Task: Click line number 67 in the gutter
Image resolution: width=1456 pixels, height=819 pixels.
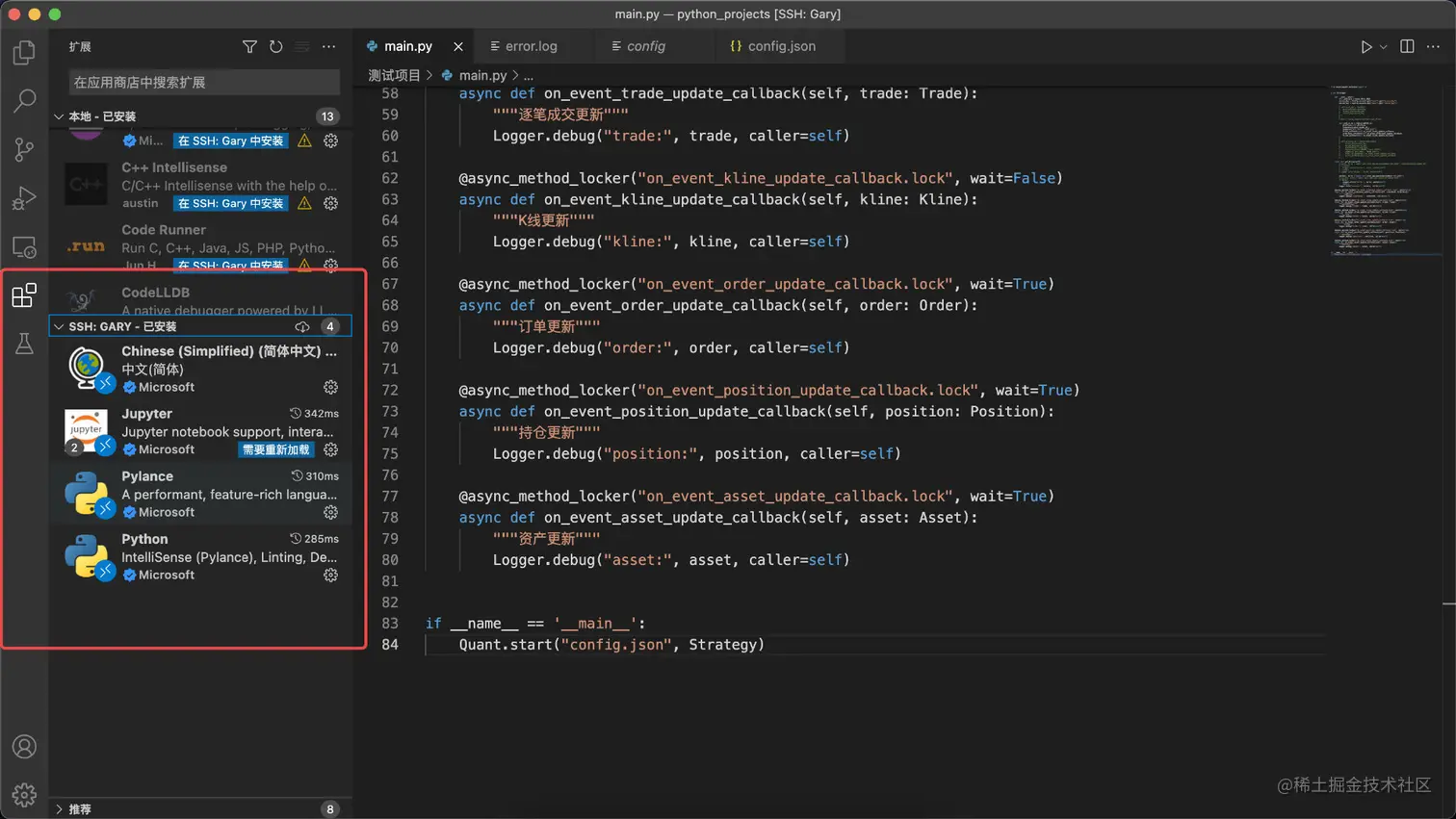Action: click(x=389, y=284)
